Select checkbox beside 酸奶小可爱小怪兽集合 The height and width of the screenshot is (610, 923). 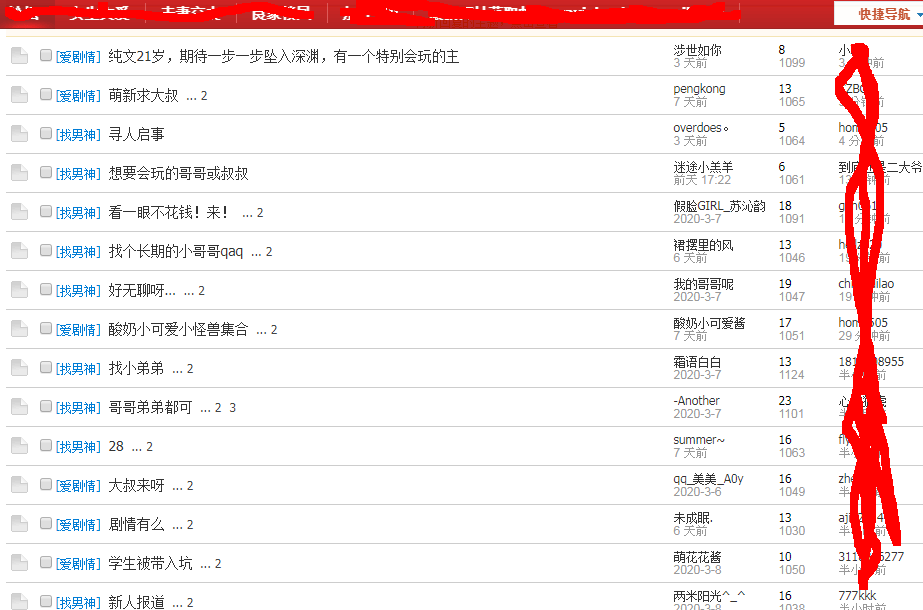click(x=46, y=328)
